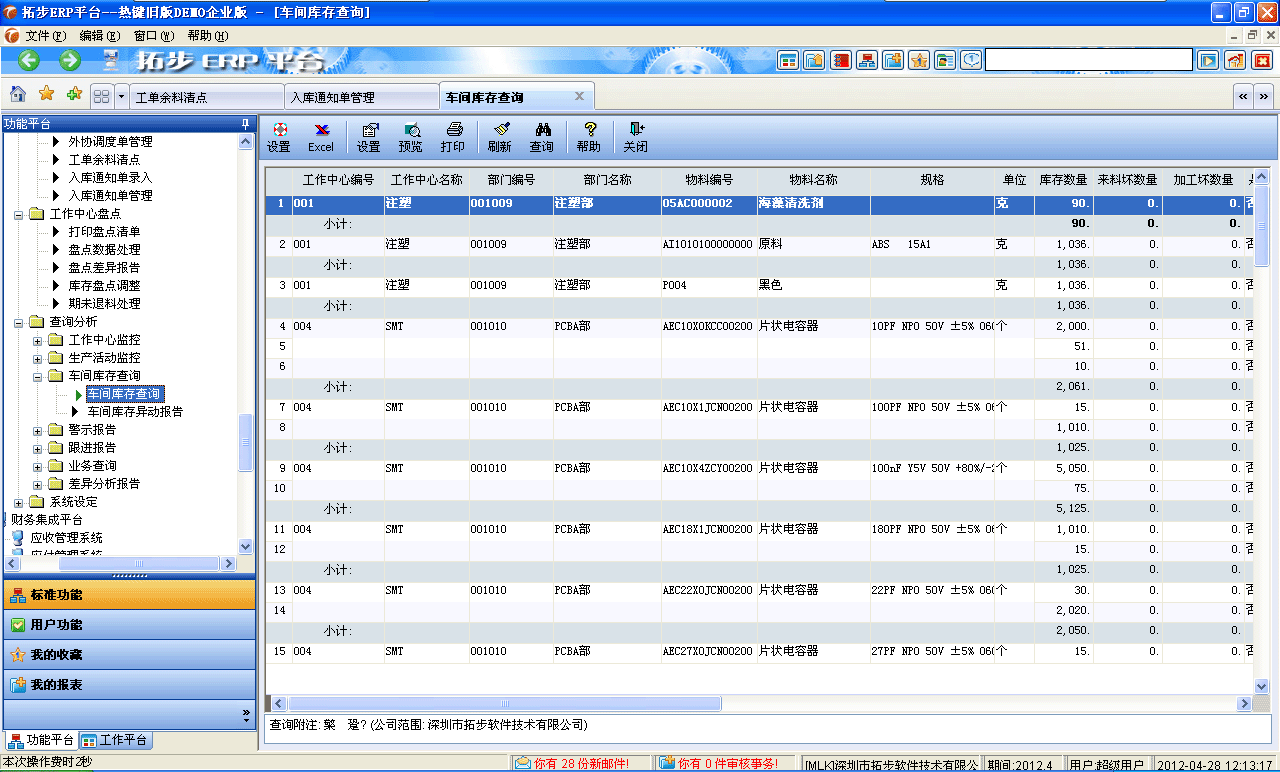This screenshot has height=772, width=1280.
Task: Close the report with the 关闭 icon
Action: pyautogui.click(x=635, y=137)
